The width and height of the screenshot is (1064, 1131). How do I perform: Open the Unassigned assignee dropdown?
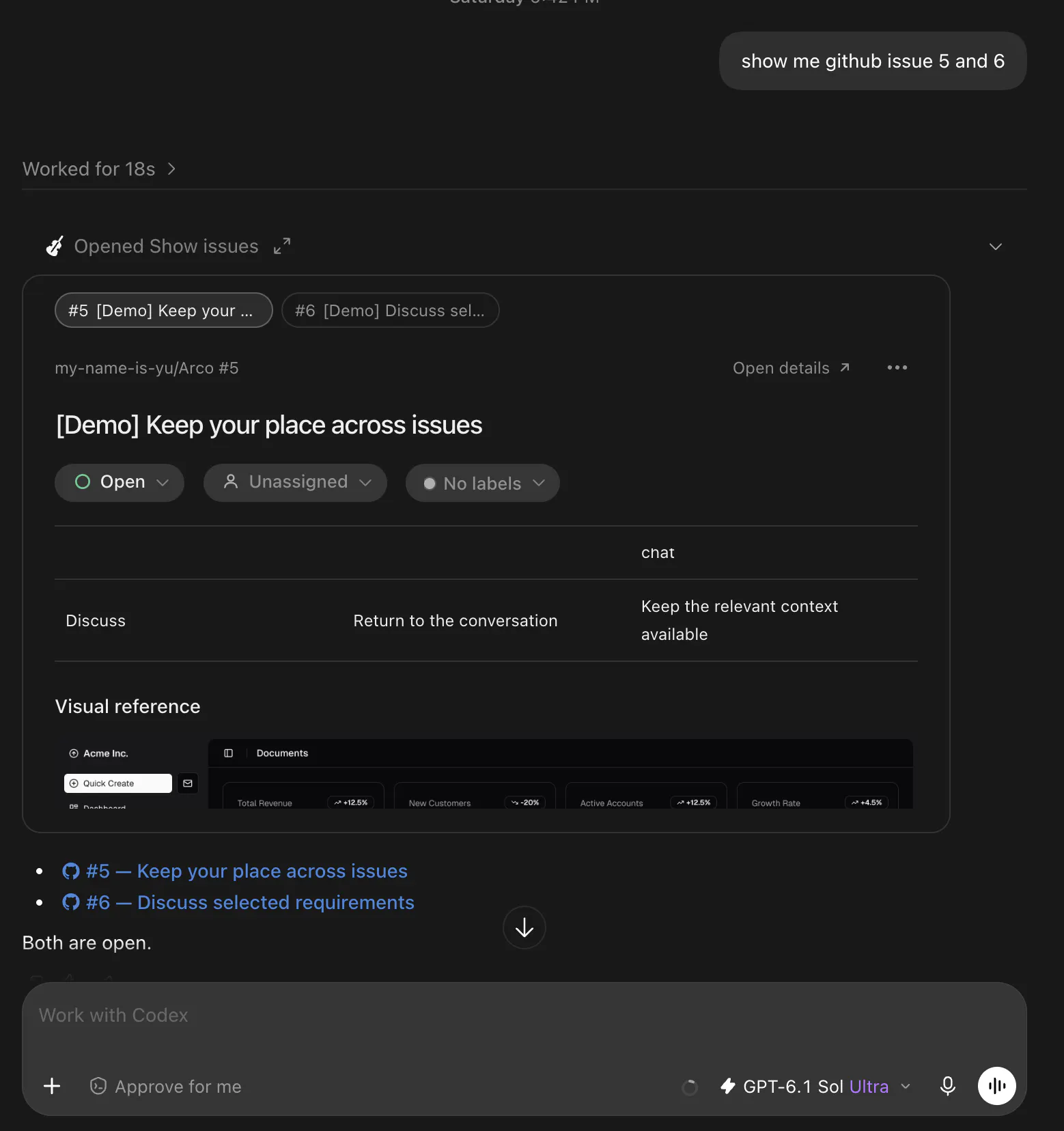pos(295,483)
